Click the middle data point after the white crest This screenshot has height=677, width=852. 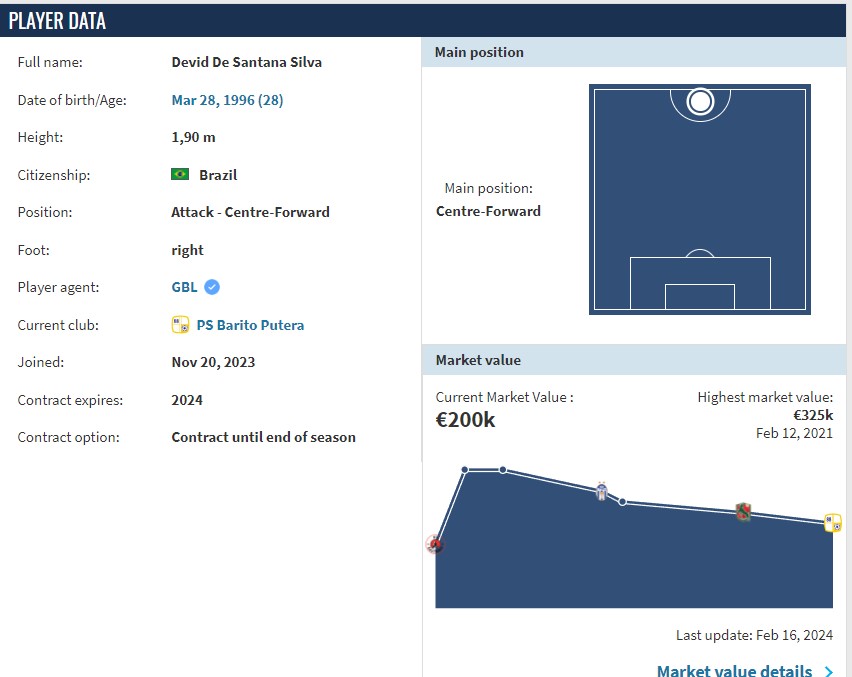point(622,501)
